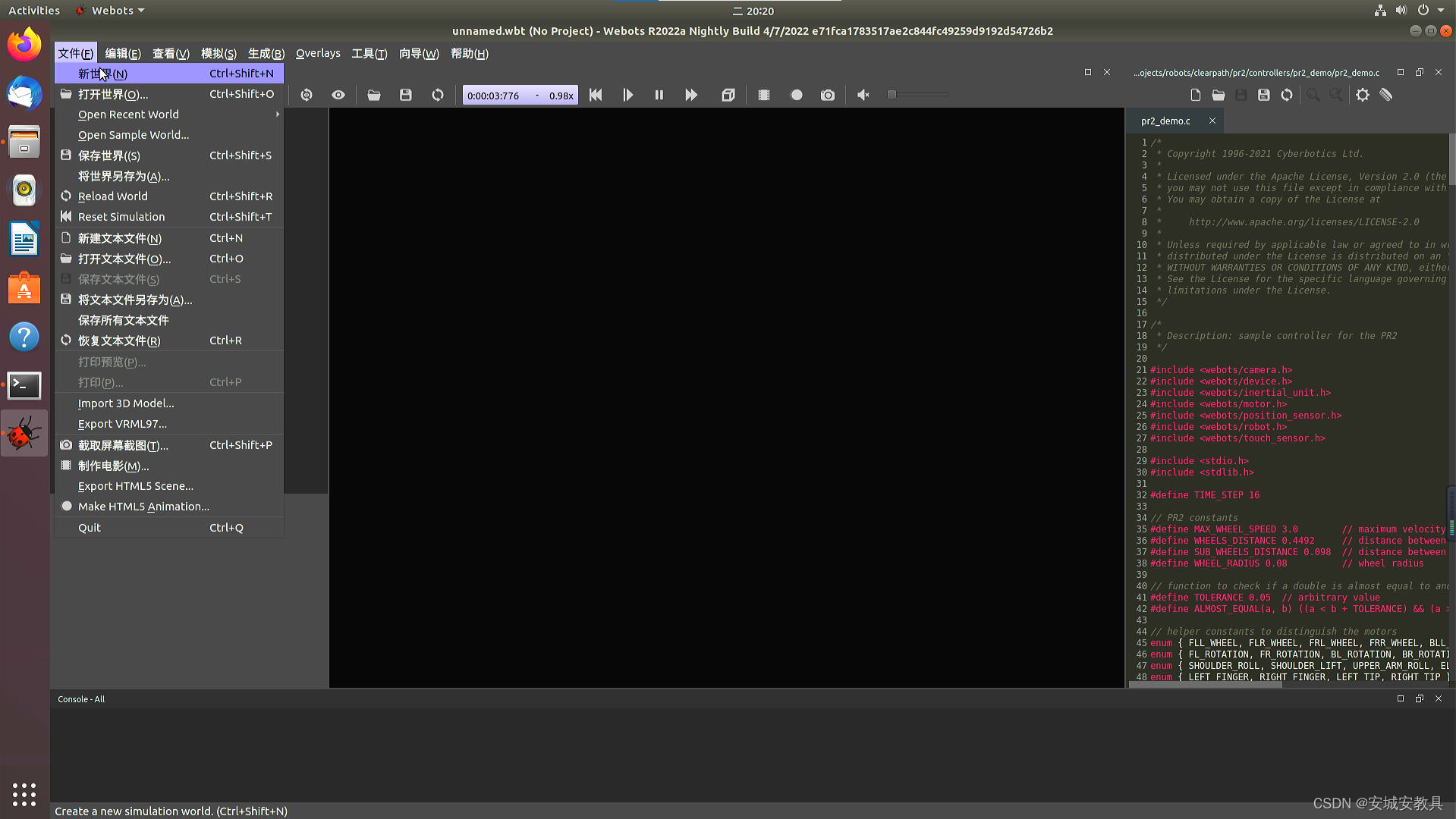Click open text file folder in editor toolbar
The width and height of the screenshot is (1456, 819).
pos(1219,95)
